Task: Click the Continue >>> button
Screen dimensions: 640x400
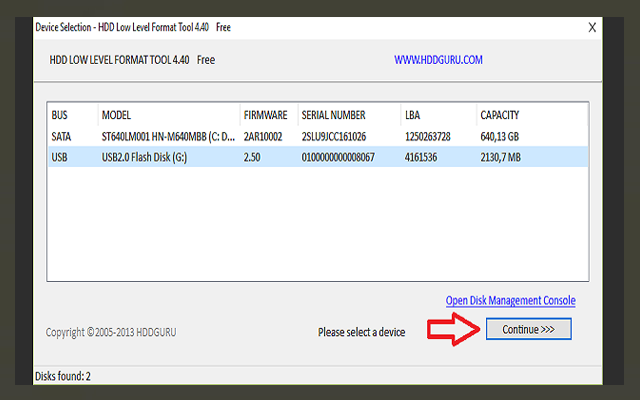Action: pyautogui.click(x=528, y=329)
